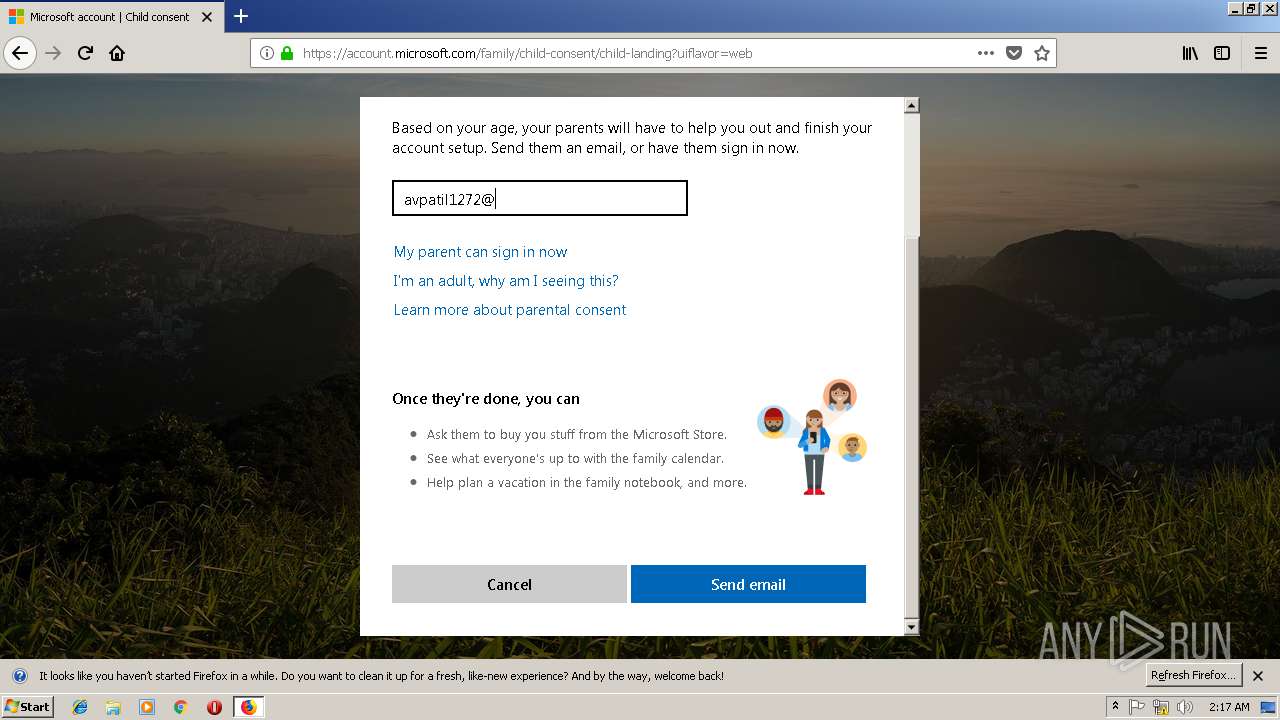Click the notification bar question mark icon
Screen dimensions: 1280x720
[x=20, y=676]
